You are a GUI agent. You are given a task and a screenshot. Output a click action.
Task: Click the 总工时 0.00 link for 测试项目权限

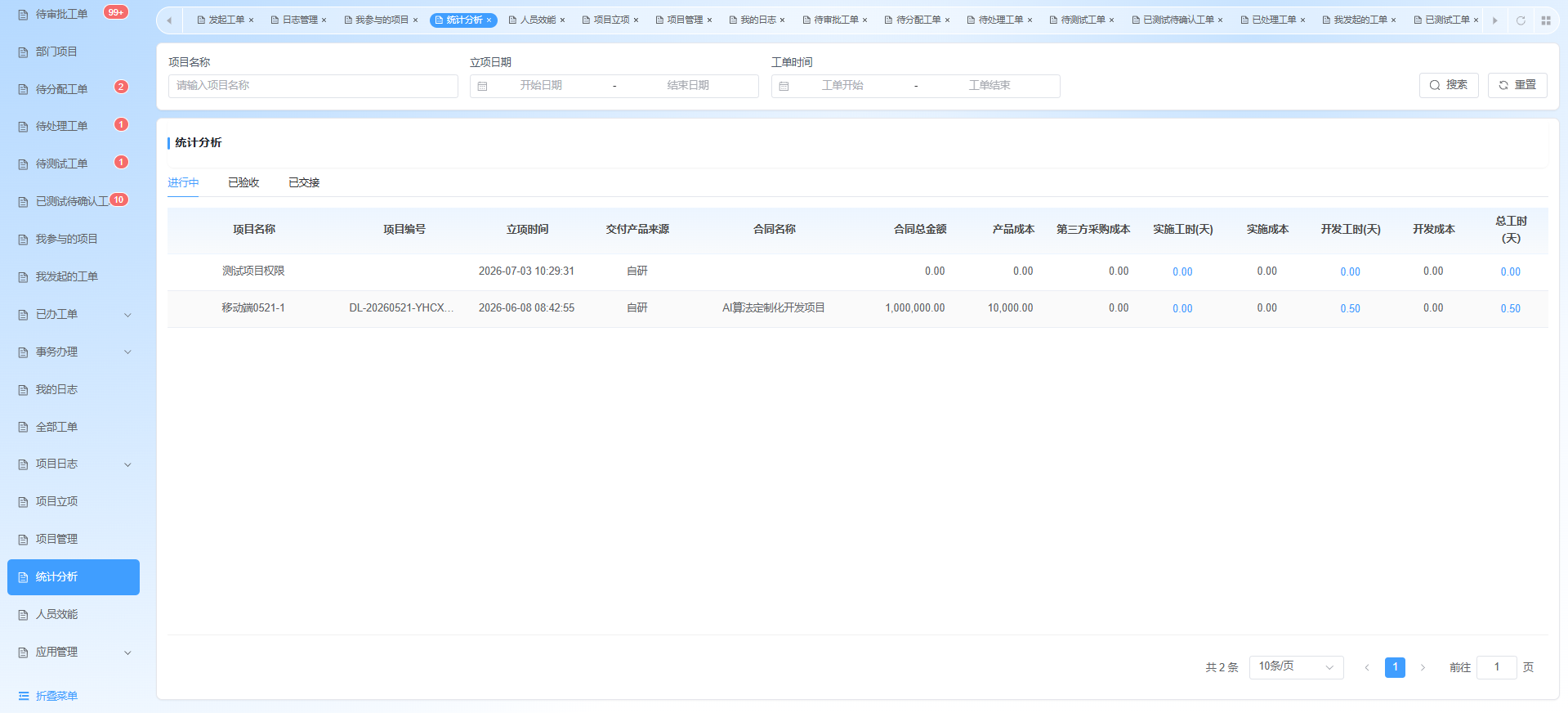1511,272
